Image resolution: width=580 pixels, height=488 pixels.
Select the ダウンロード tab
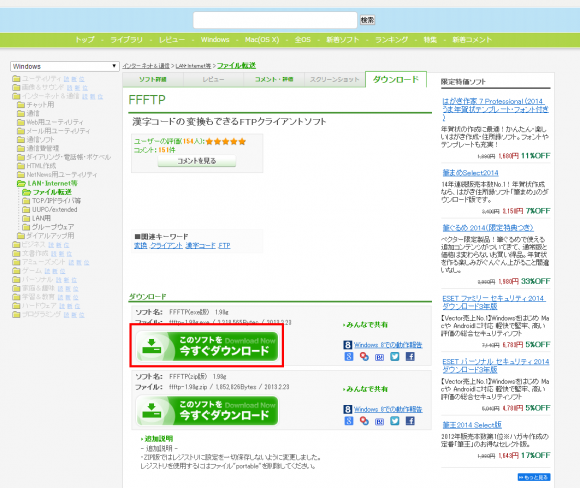pos(396,80)
